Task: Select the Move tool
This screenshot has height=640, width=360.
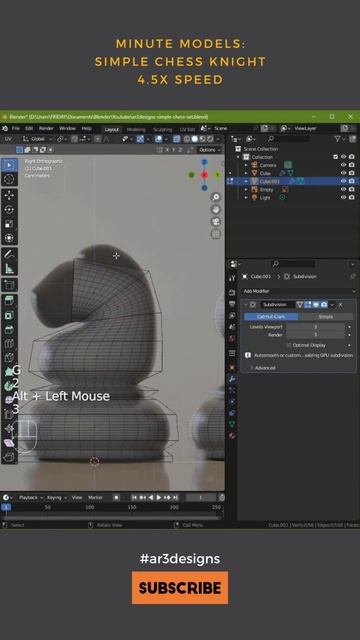Action: (9, 195)
